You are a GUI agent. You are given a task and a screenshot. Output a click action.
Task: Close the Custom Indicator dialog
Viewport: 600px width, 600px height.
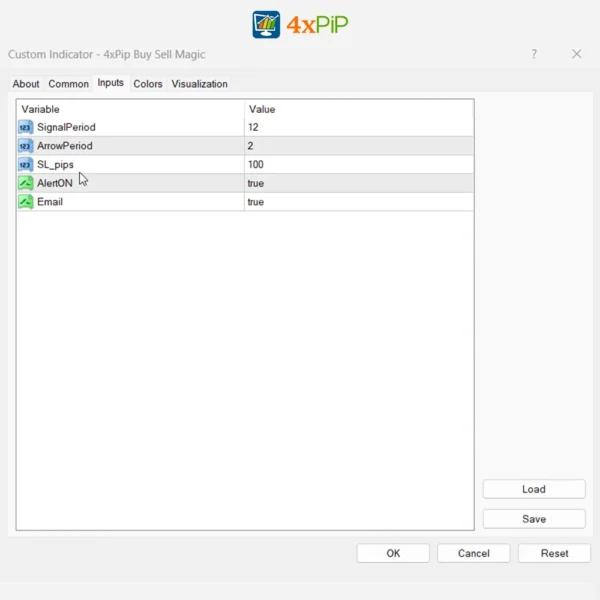point(576,54)
